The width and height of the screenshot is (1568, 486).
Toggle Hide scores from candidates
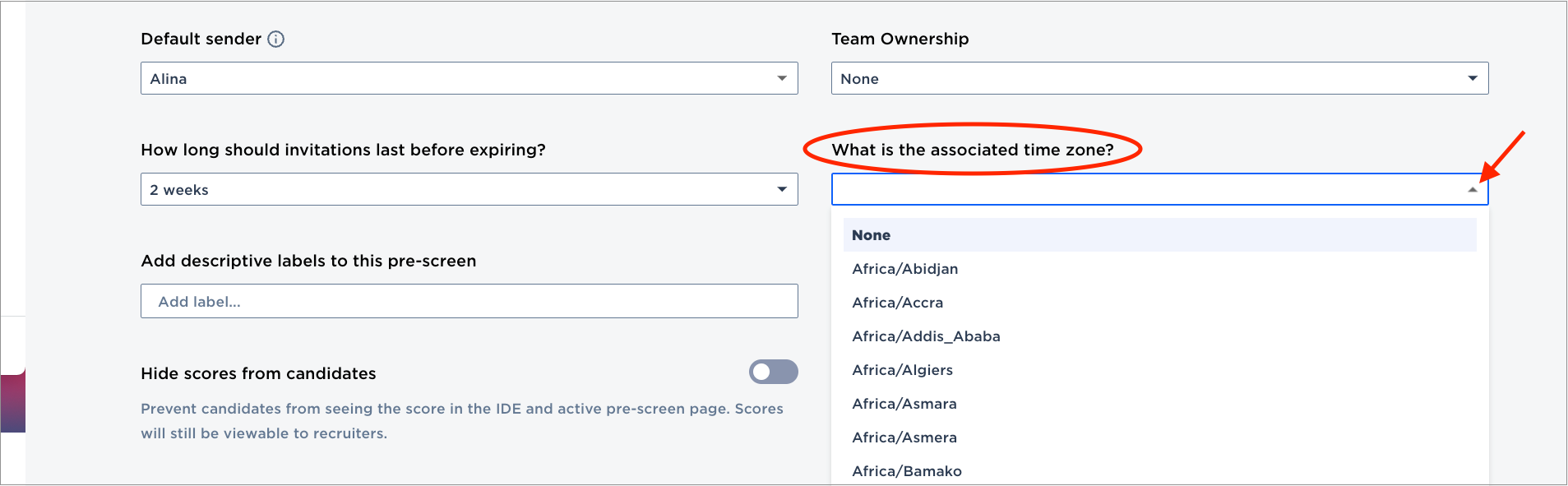coord(773,372)
